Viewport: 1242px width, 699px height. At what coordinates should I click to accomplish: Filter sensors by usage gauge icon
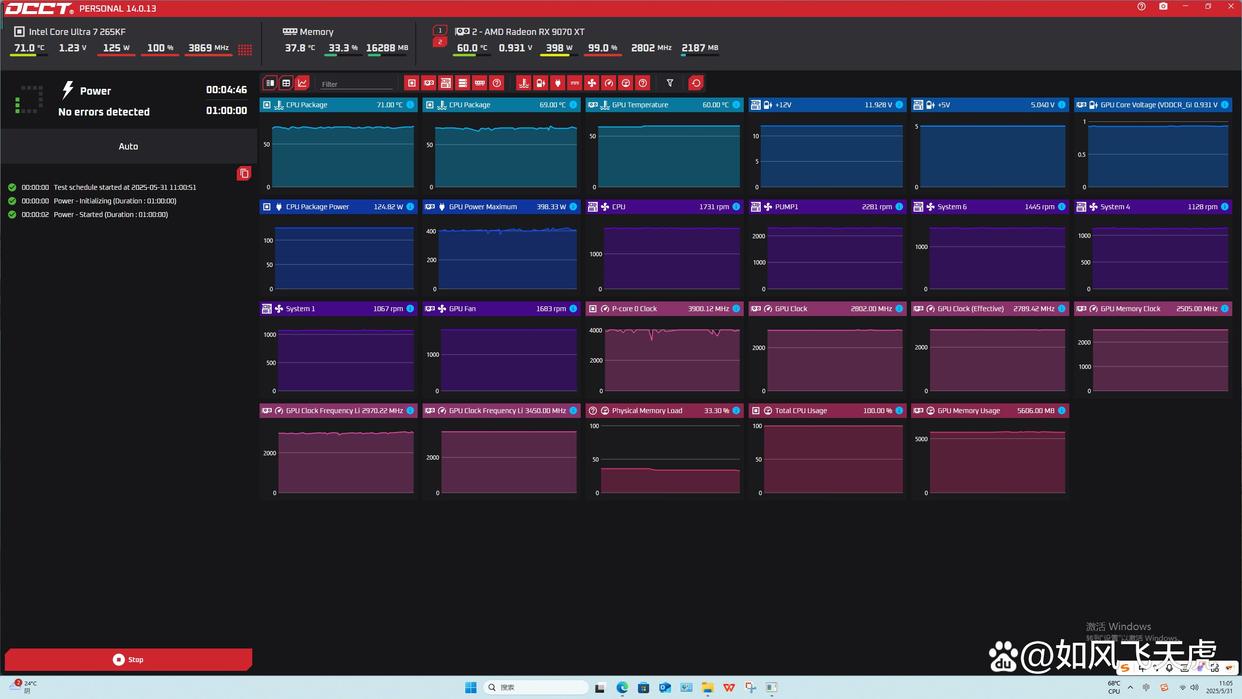click(625, 83)
